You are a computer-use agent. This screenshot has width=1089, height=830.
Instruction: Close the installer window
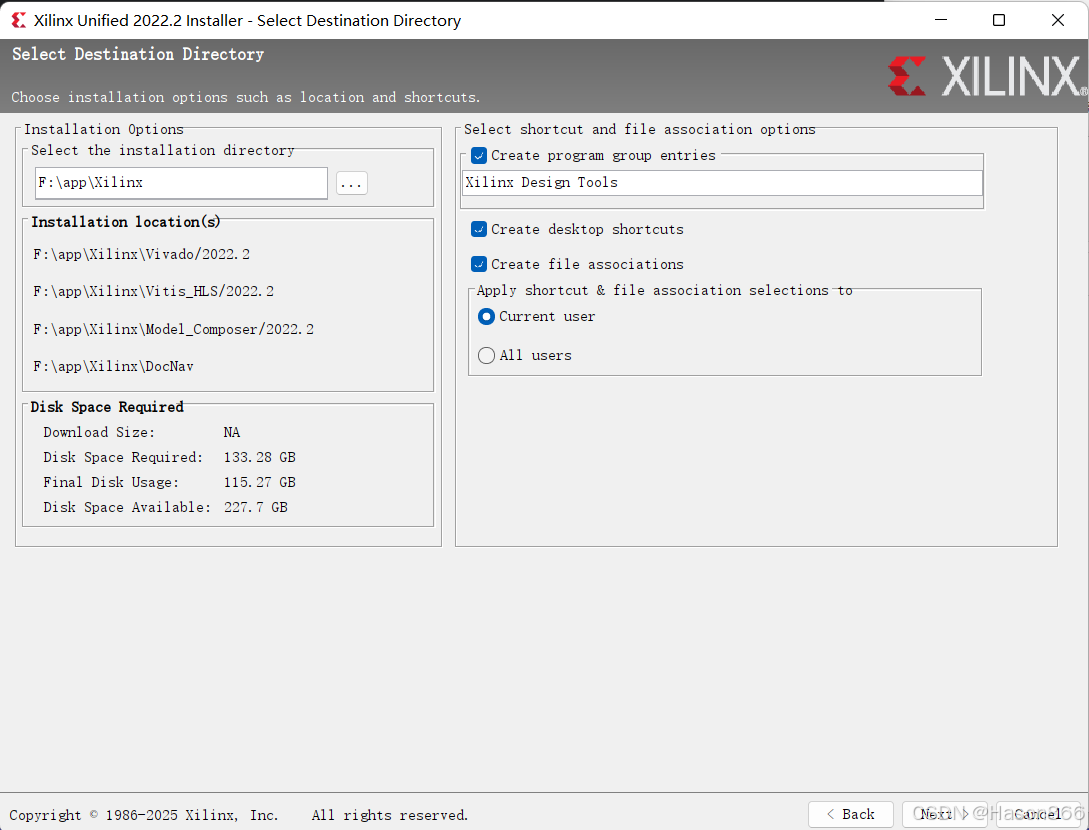click(1058, 20)
